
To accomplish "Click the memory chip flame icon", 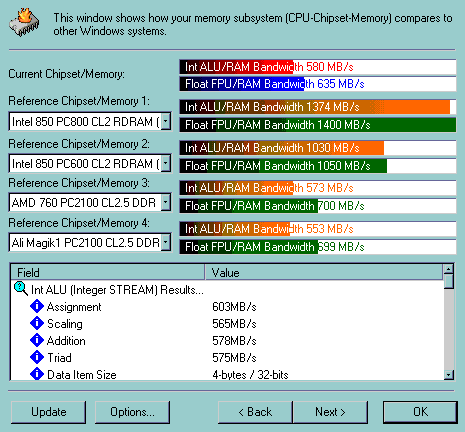I will 24,23.
